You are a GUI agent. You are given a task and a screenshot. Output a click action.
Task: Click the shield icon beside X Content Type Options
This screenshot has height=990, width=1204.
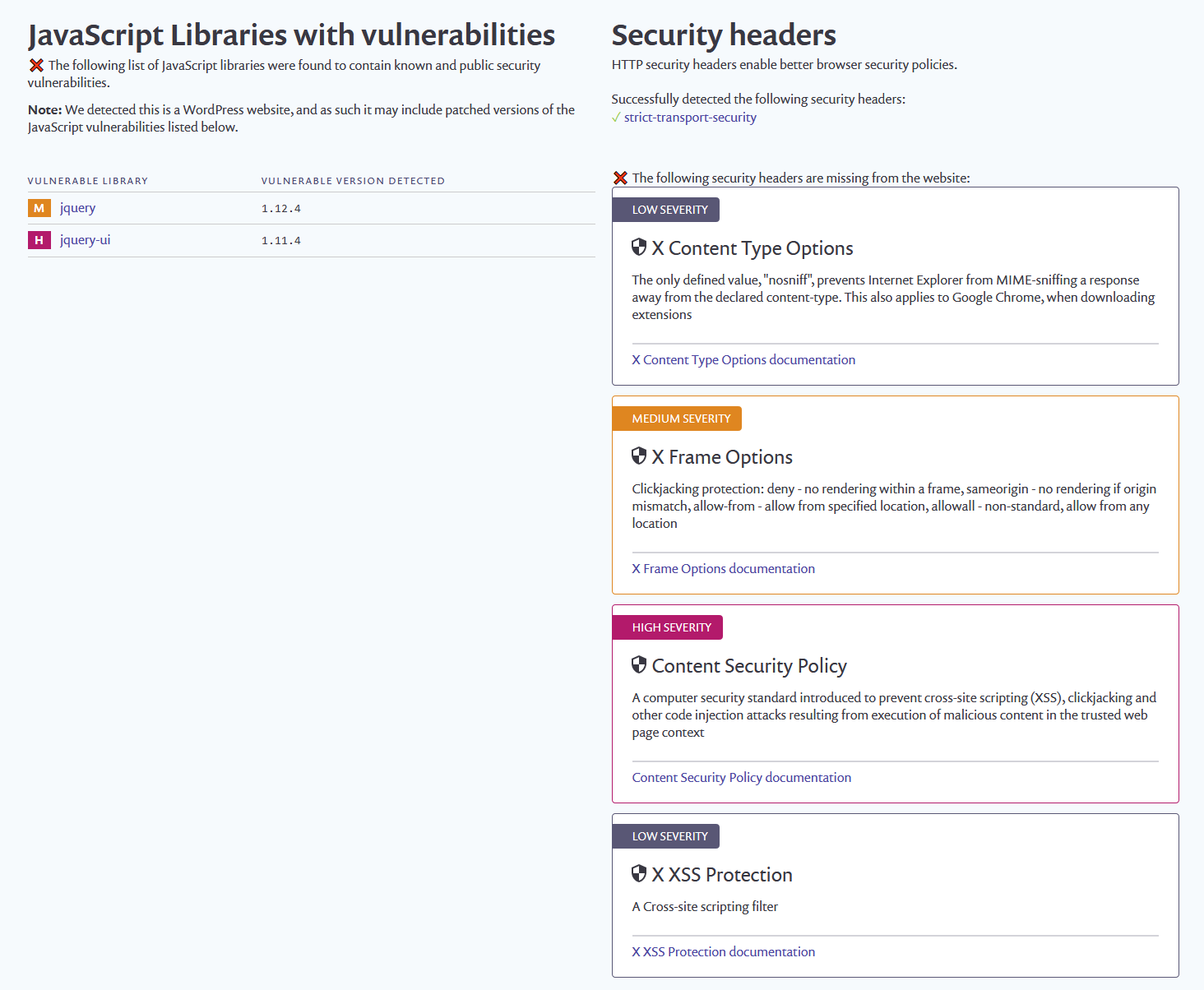pyautogui.click(x=639, y=247)
